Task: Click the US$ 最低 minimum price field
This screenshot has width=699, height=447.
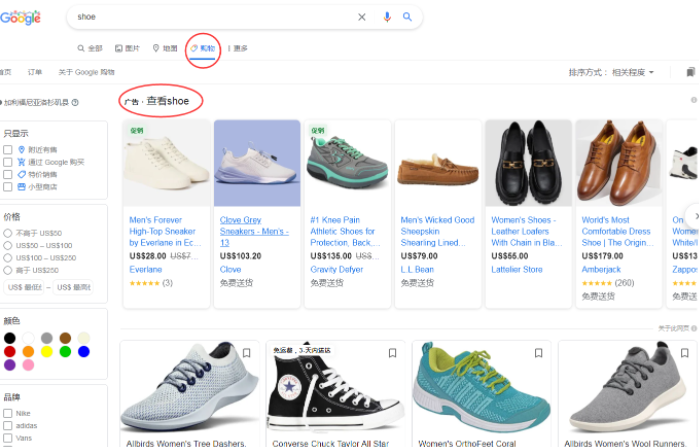Action: (25, 287)
